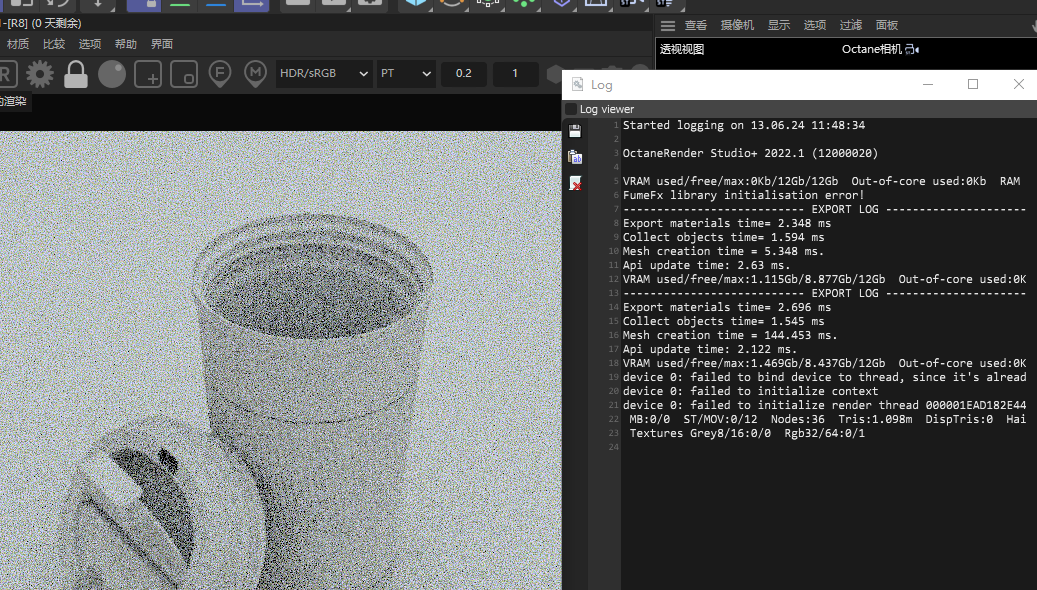This screenshot has width=1037, height=590.
Task: Click the 透视视图 viewport label
Action: point(682,49)
